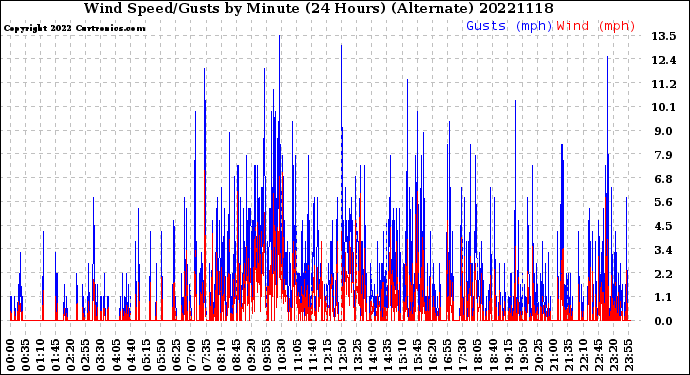
Task: Click the 7.9 y-axis value
Action: pos(664,155)
